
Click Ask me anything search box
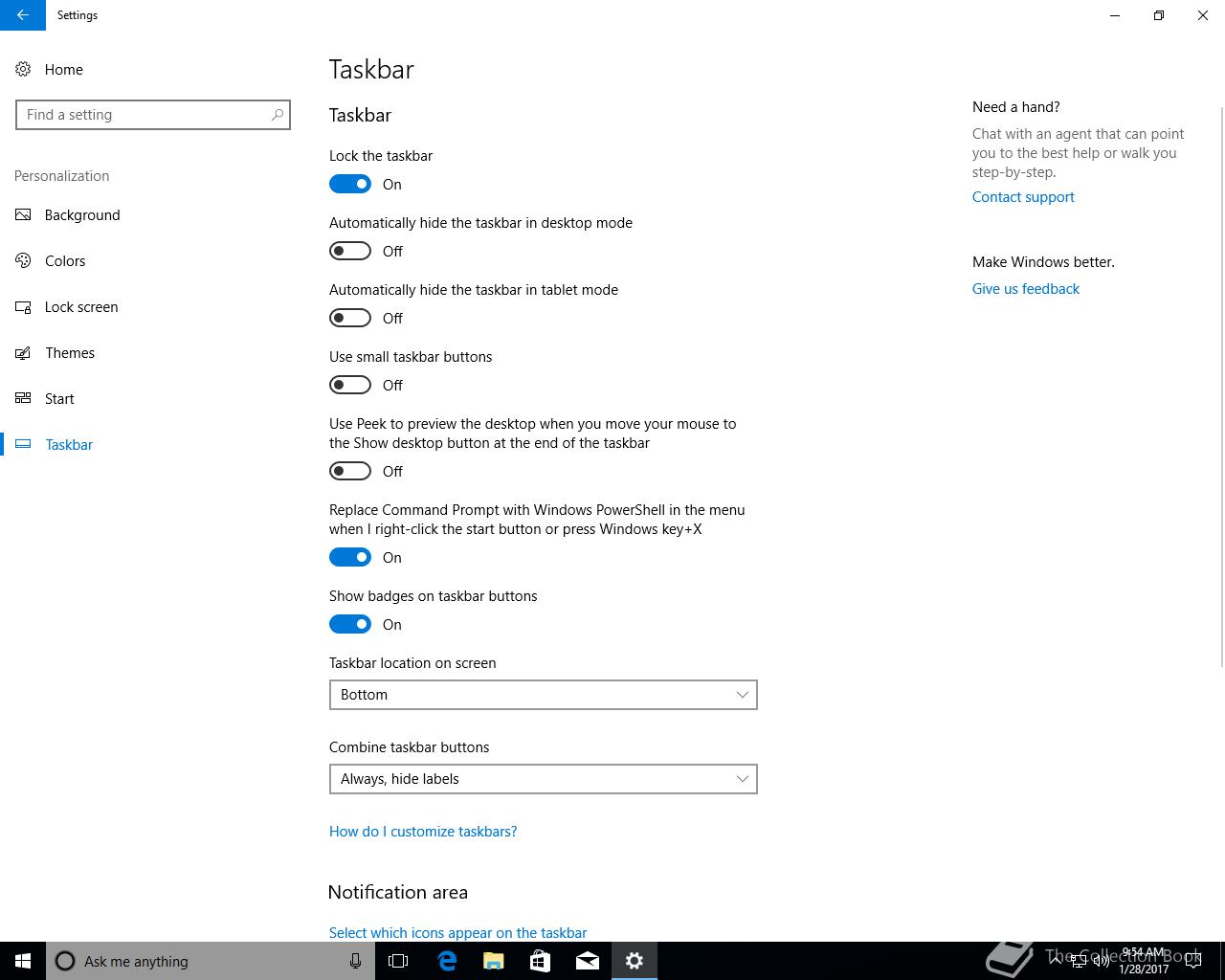click(x=211, y=961)
